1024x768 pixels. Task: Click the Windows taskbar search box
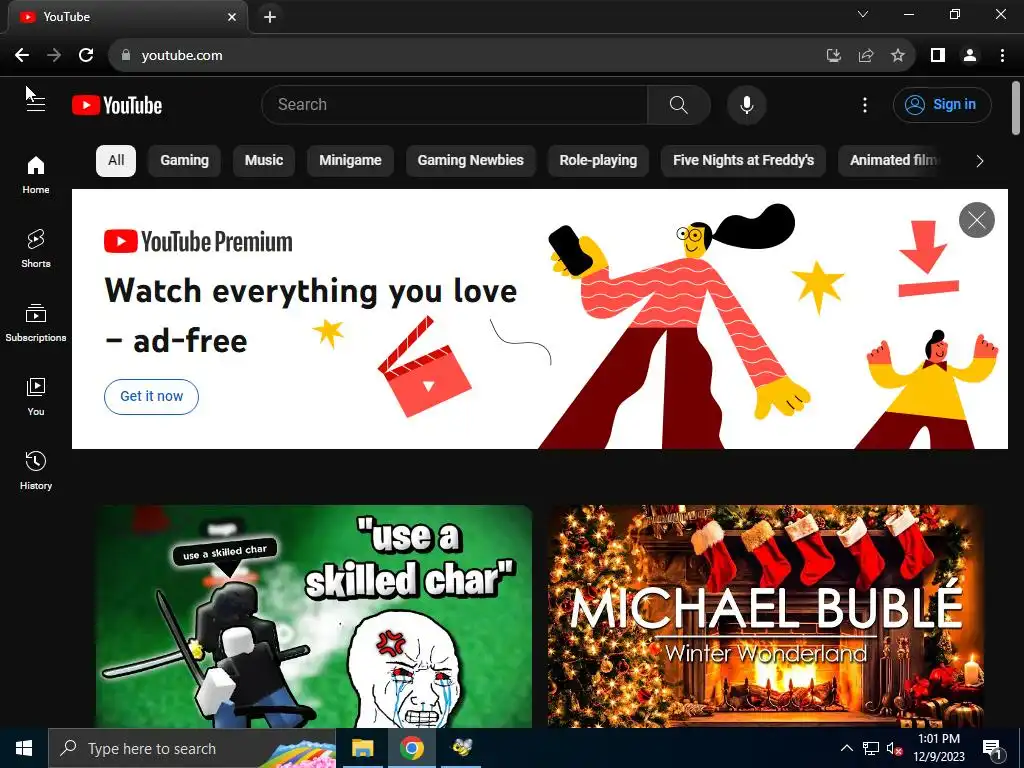click(192, 748)
